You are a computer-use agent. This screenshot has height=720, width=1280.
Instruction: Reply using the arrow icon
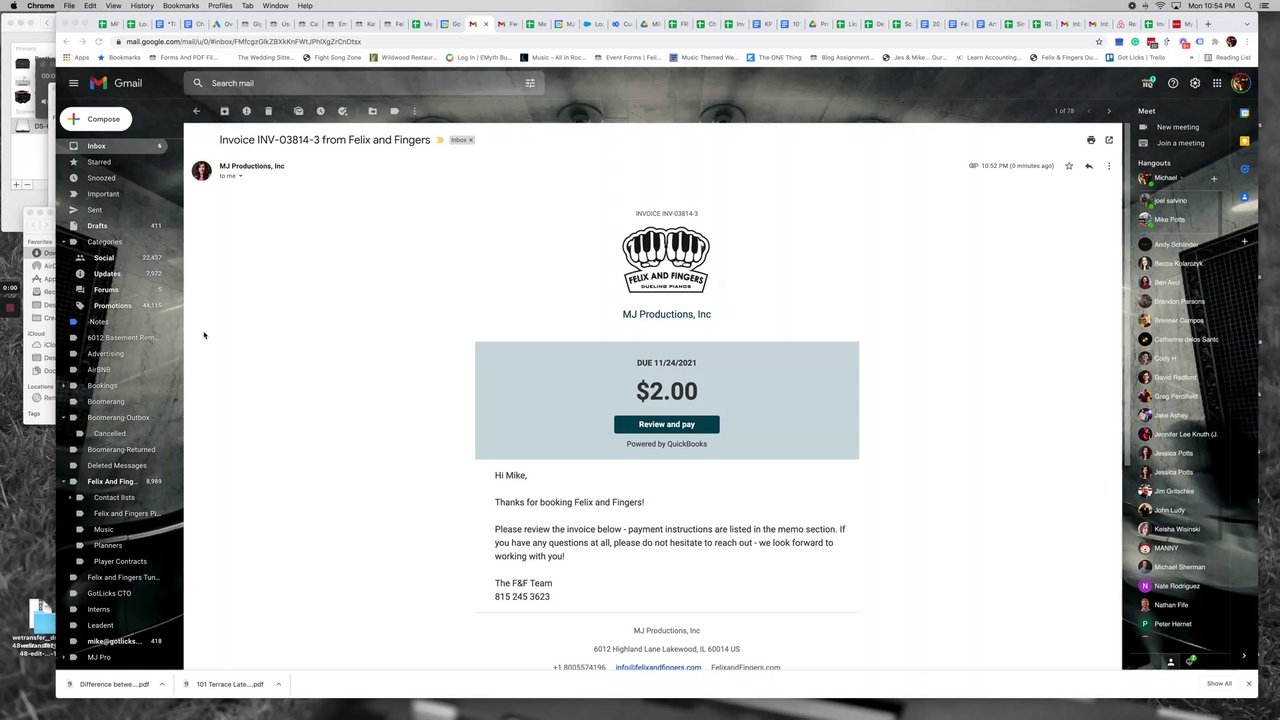click(1089, 166)
